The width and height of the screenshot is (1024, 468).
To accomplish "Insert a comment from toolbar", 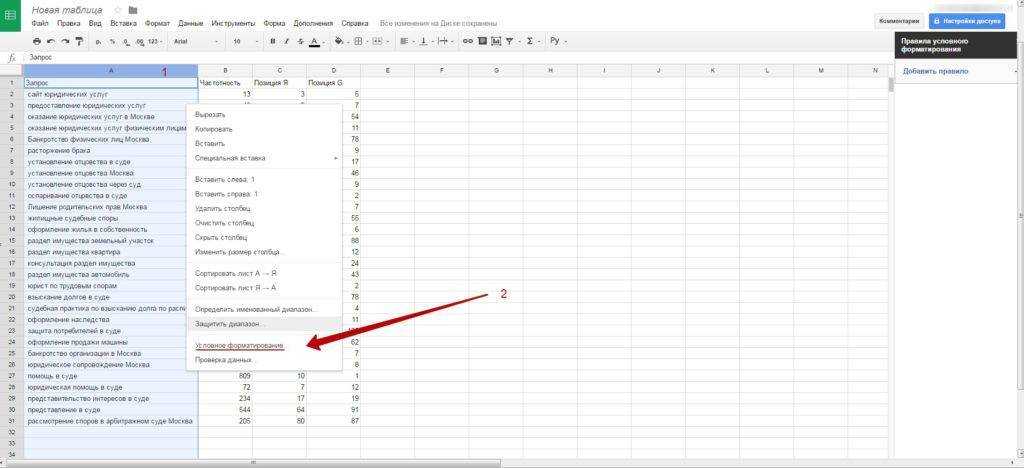I will pyautogui.click(x=482, y=41).
